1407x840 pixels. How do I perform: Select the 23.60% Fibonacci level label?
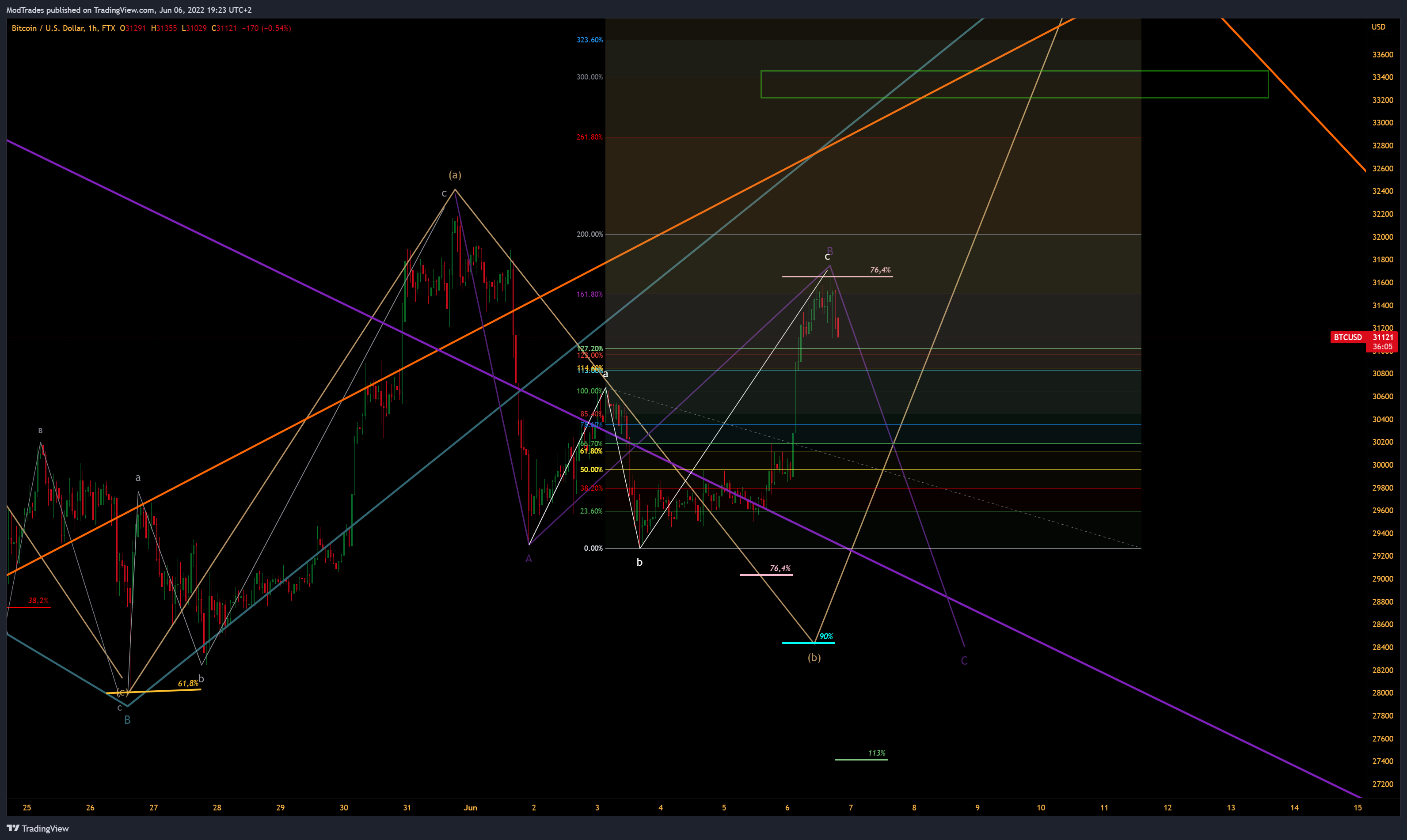[x=591, y=511]
